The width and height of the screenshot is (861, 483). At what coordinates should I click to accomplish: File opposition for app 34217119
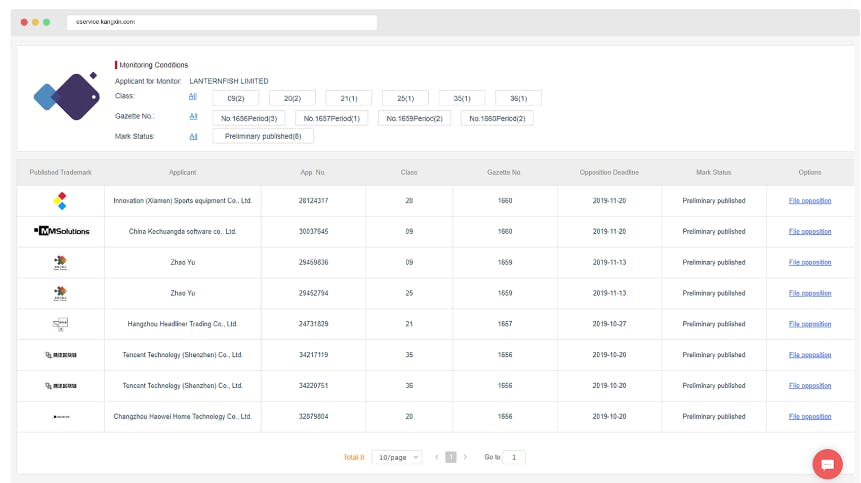[x=810, y=355]
